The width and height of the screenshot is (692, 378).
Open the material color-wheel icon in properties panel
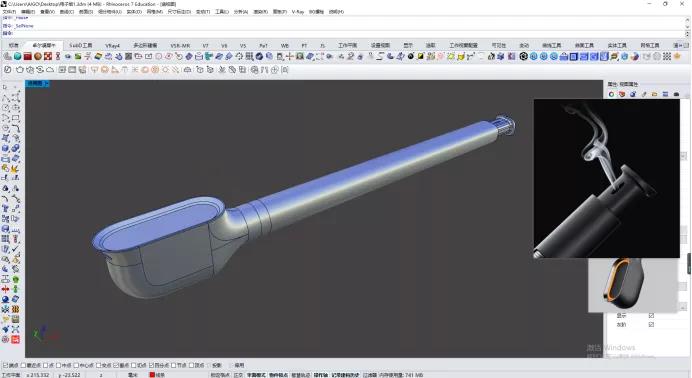pos(611,94)
